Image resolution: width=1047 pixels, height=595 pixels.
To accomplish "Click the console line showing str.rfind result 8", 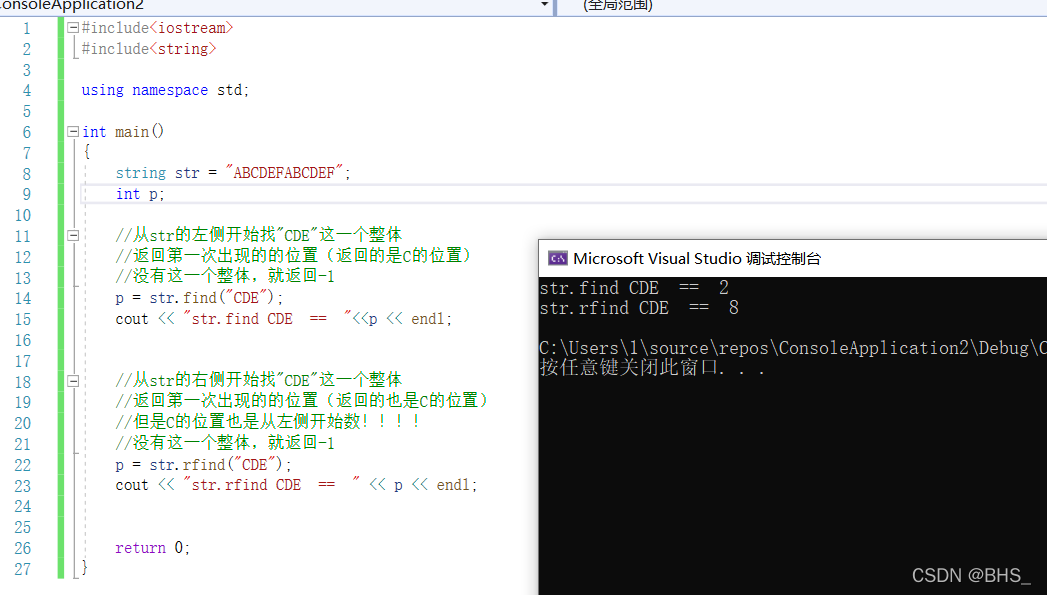I will pyautogui.click(x=640, y=308).
